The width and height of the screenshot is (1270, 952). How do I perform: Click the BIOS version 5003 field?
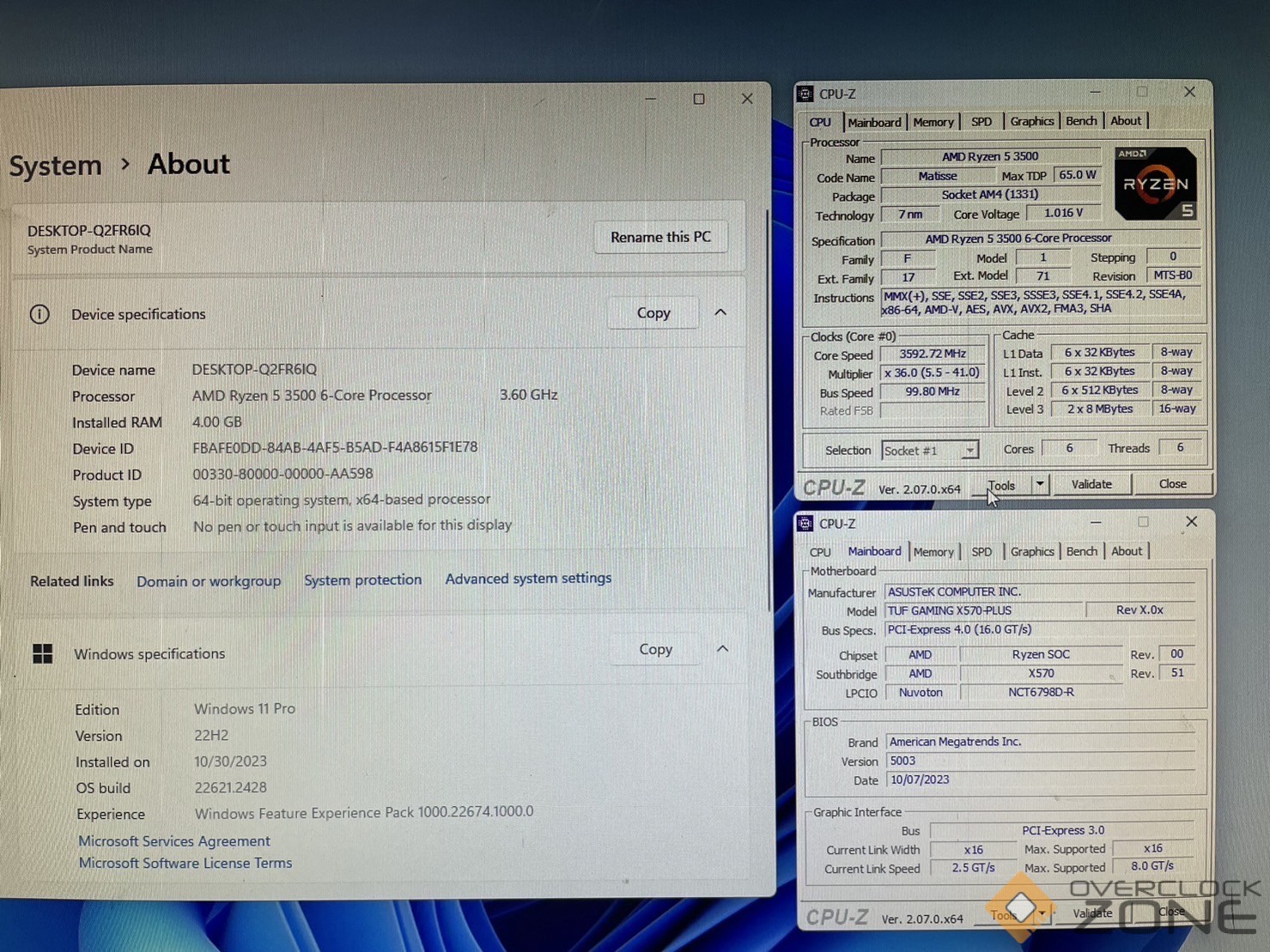click(1041, 761)
